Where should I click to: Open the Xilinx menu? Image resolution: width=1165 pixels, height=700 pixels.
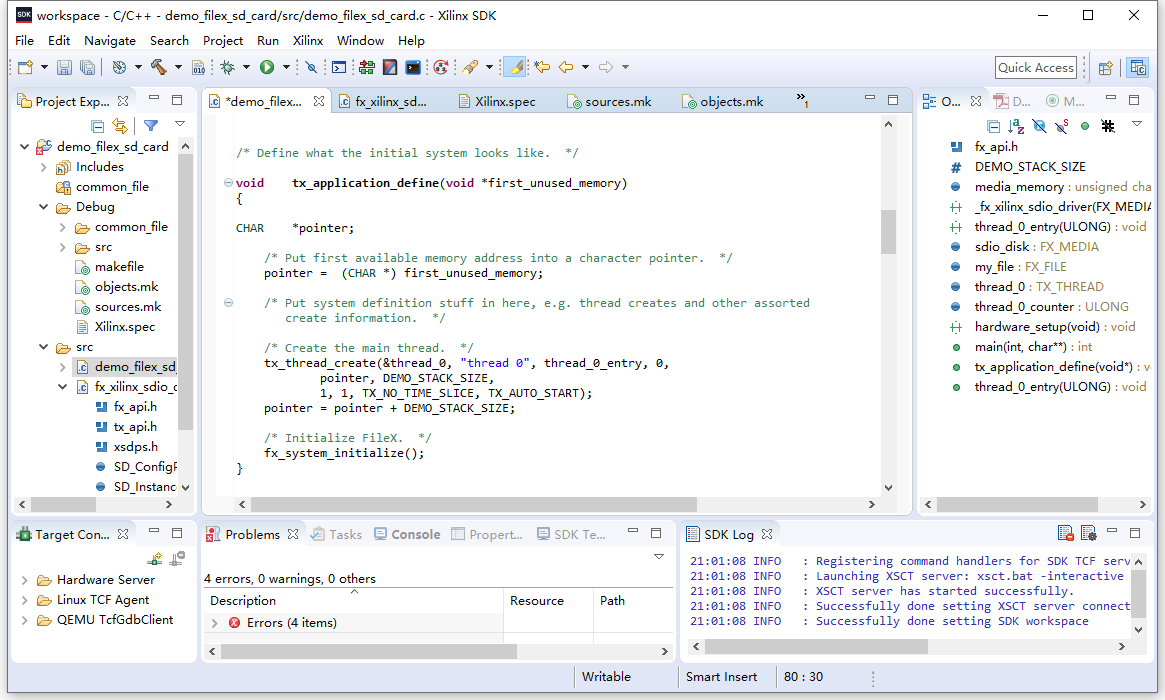308,41
